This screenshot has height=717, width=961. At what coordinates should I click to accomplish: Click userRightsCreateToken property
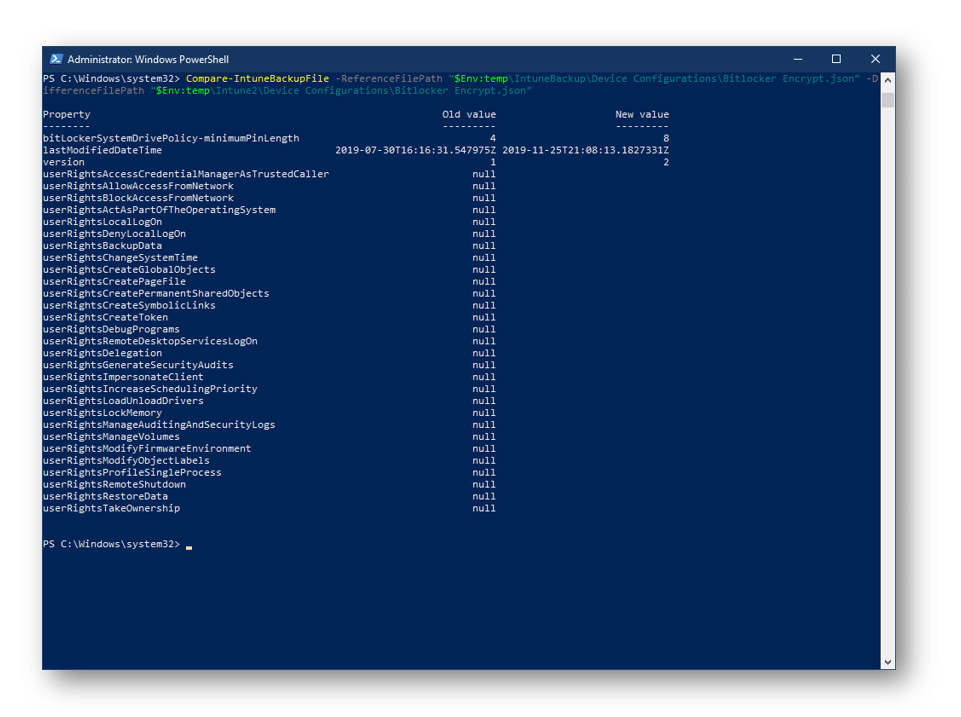[x=105, y=317]
